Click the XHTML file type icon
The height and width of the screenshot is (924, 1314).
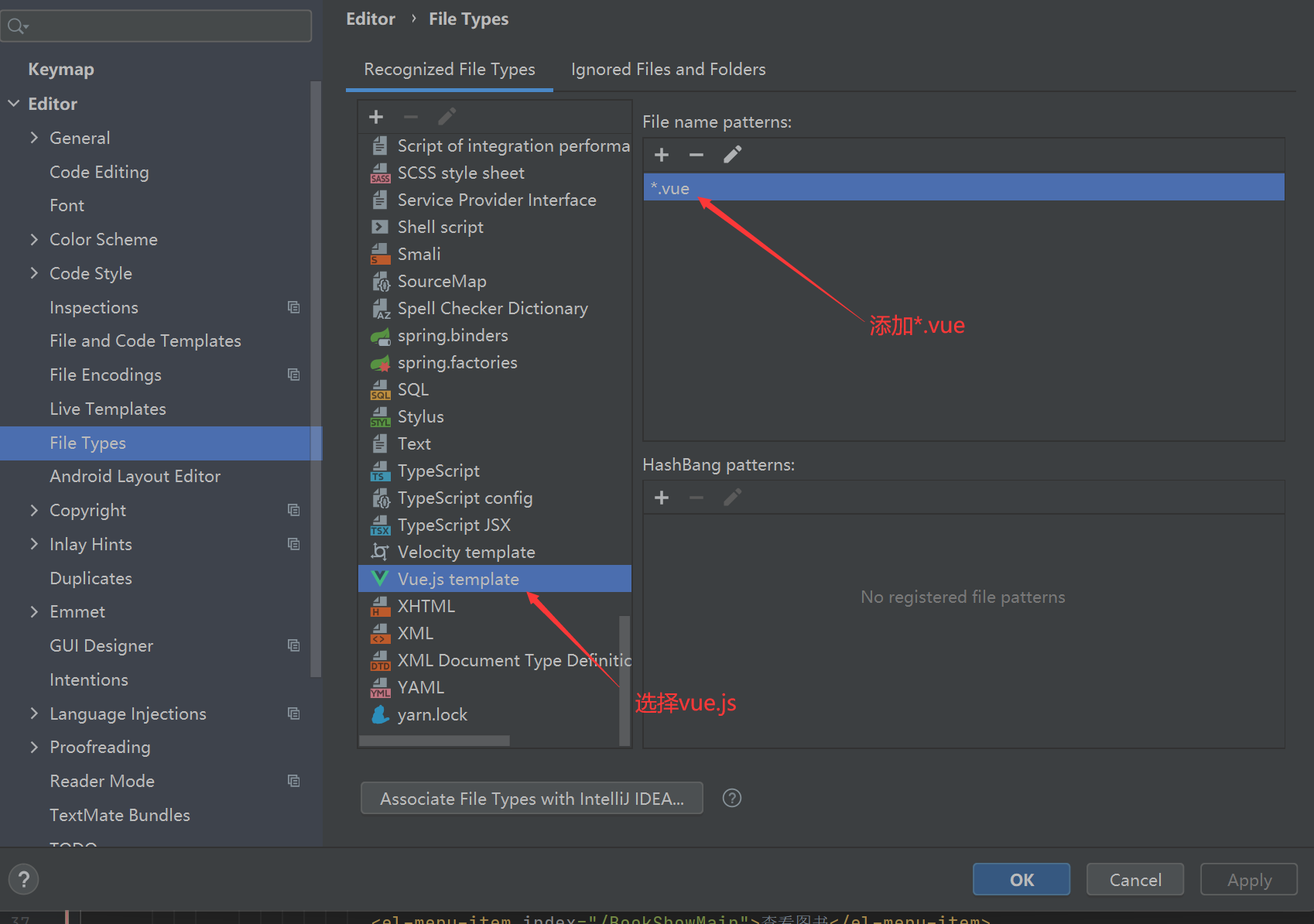click(x=380, y=606)
